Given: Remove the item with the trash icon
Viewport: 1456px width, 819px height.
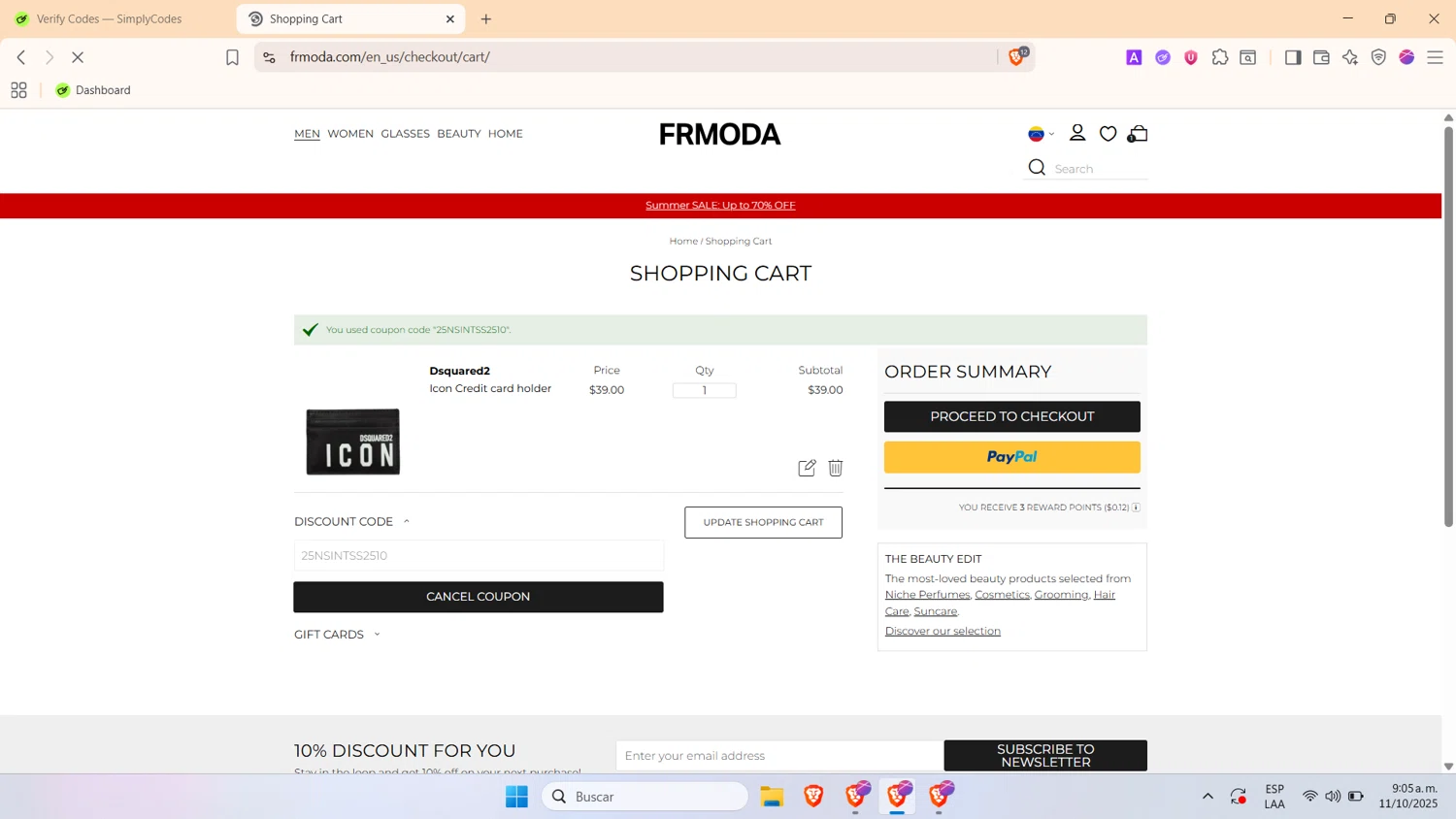Looking at the screenshot, I should (836, 468).
